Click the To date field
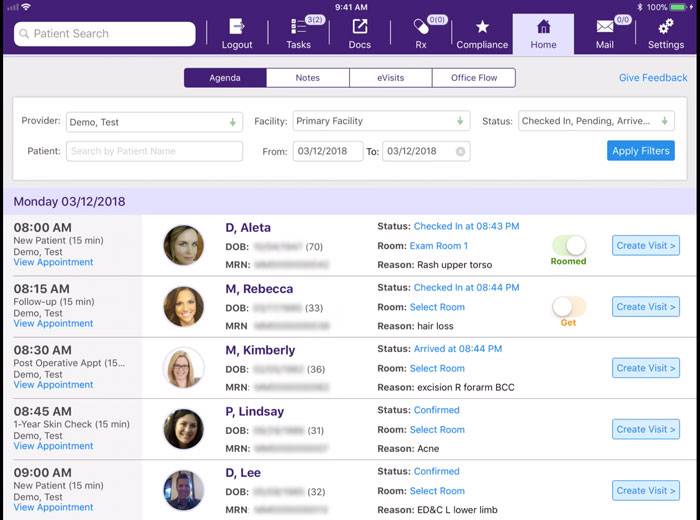700x520 pixels. tap(426, 151)
